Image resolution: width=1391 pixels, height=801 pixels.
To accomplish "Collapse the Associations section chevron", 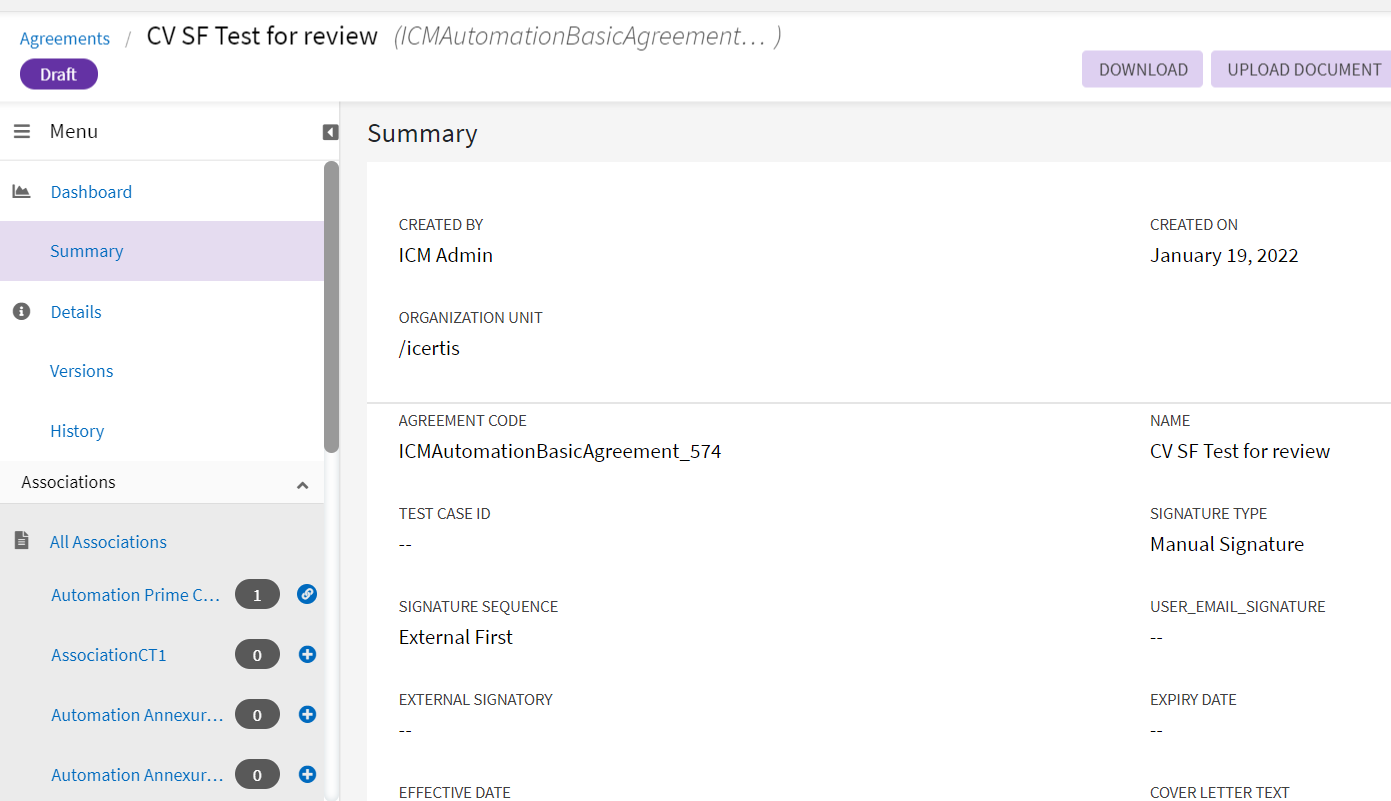I will tap(302, 485).
